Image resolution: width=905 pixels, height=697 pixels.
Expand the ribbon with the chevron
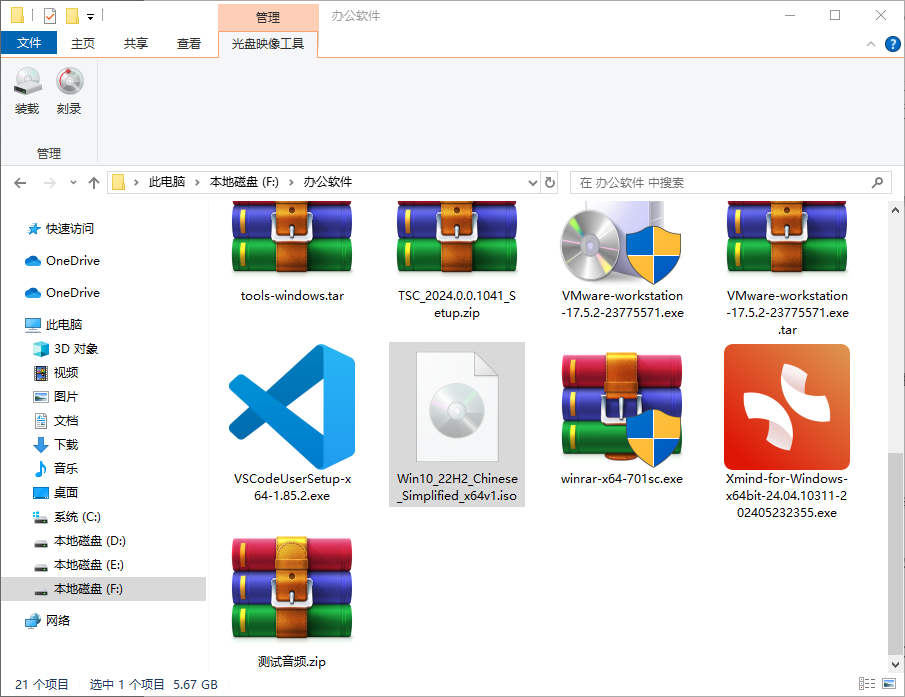pyautogui.click(x=870, y=43)
